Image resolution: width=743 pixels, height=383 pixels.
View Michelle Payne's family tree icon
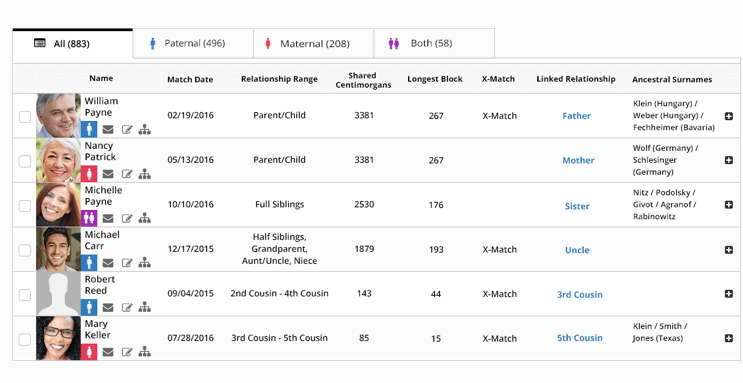click(145, 219)
